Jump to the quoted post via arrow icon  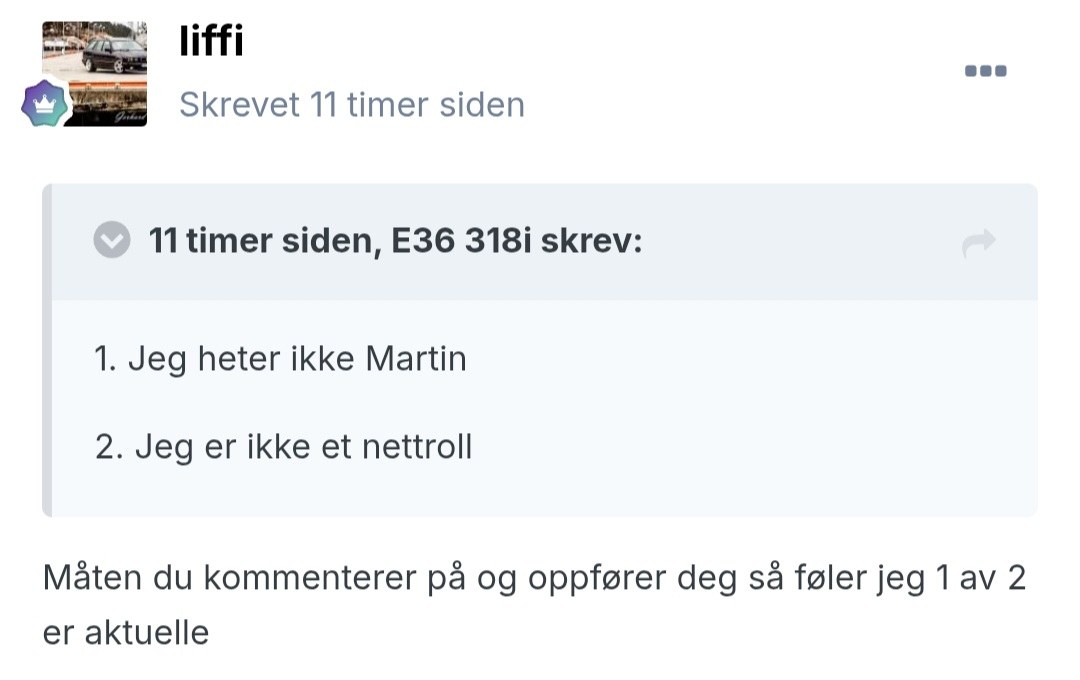(979, 242)
